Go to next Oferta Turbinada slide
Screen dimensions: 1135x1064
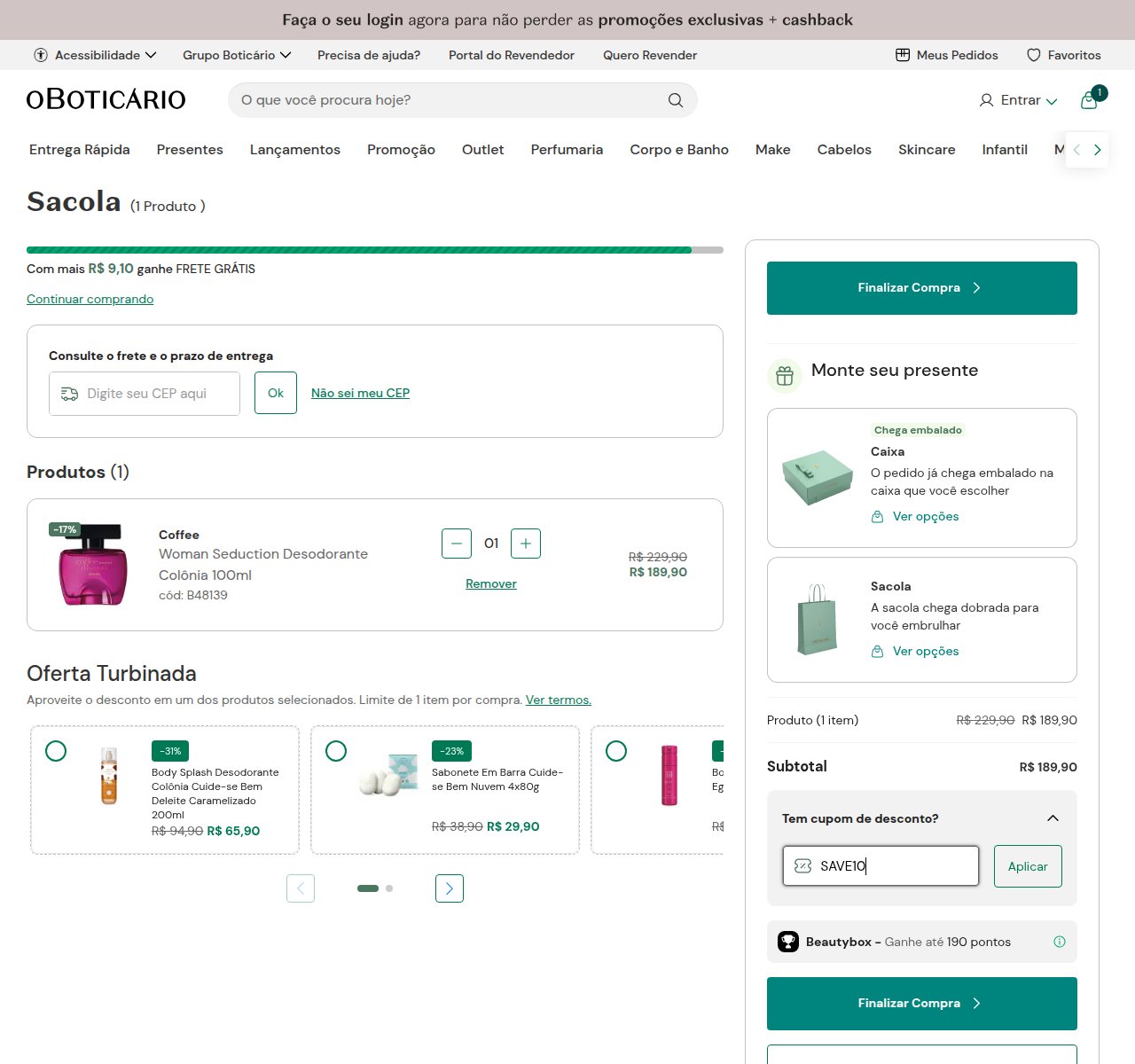coord(450,888)
